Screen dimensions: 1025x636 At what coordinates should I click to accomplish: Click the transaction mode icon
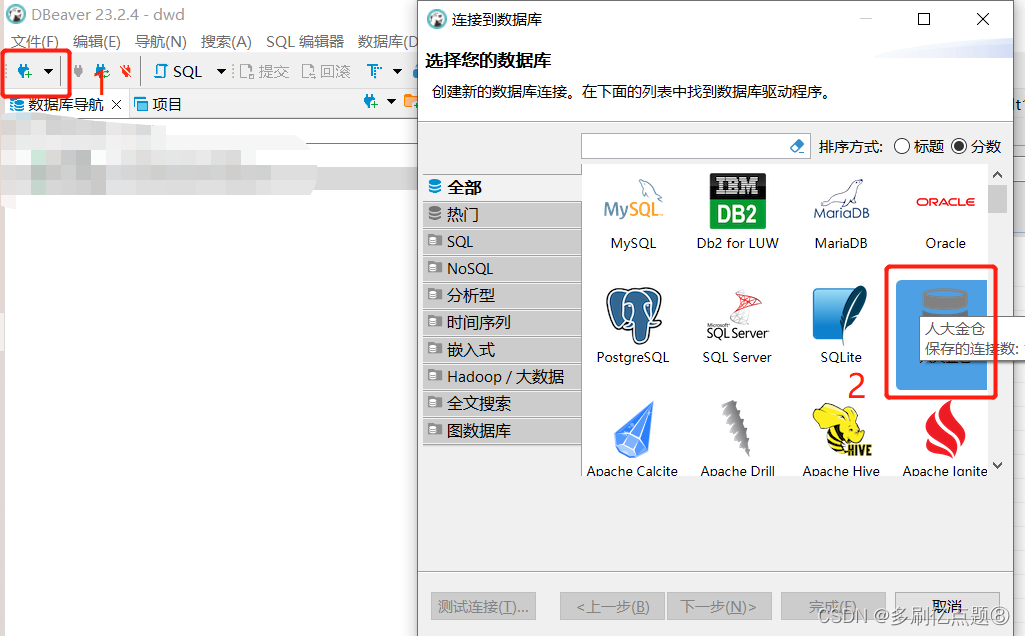[x=375, y=71]
